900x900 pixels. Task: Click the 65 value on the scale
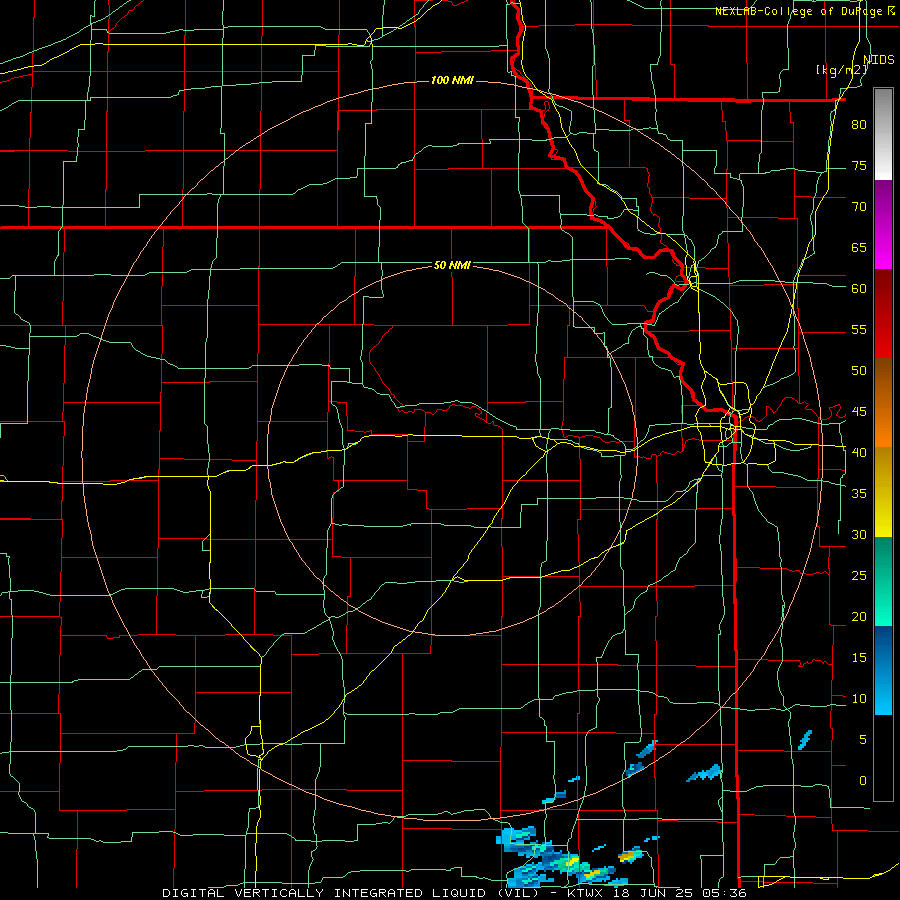click(859, 247)
